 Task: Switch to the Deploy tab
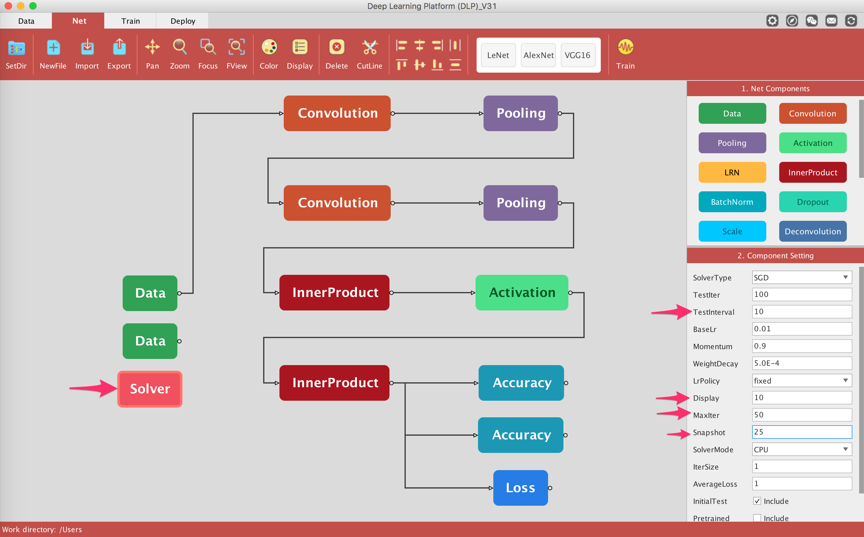183,21
